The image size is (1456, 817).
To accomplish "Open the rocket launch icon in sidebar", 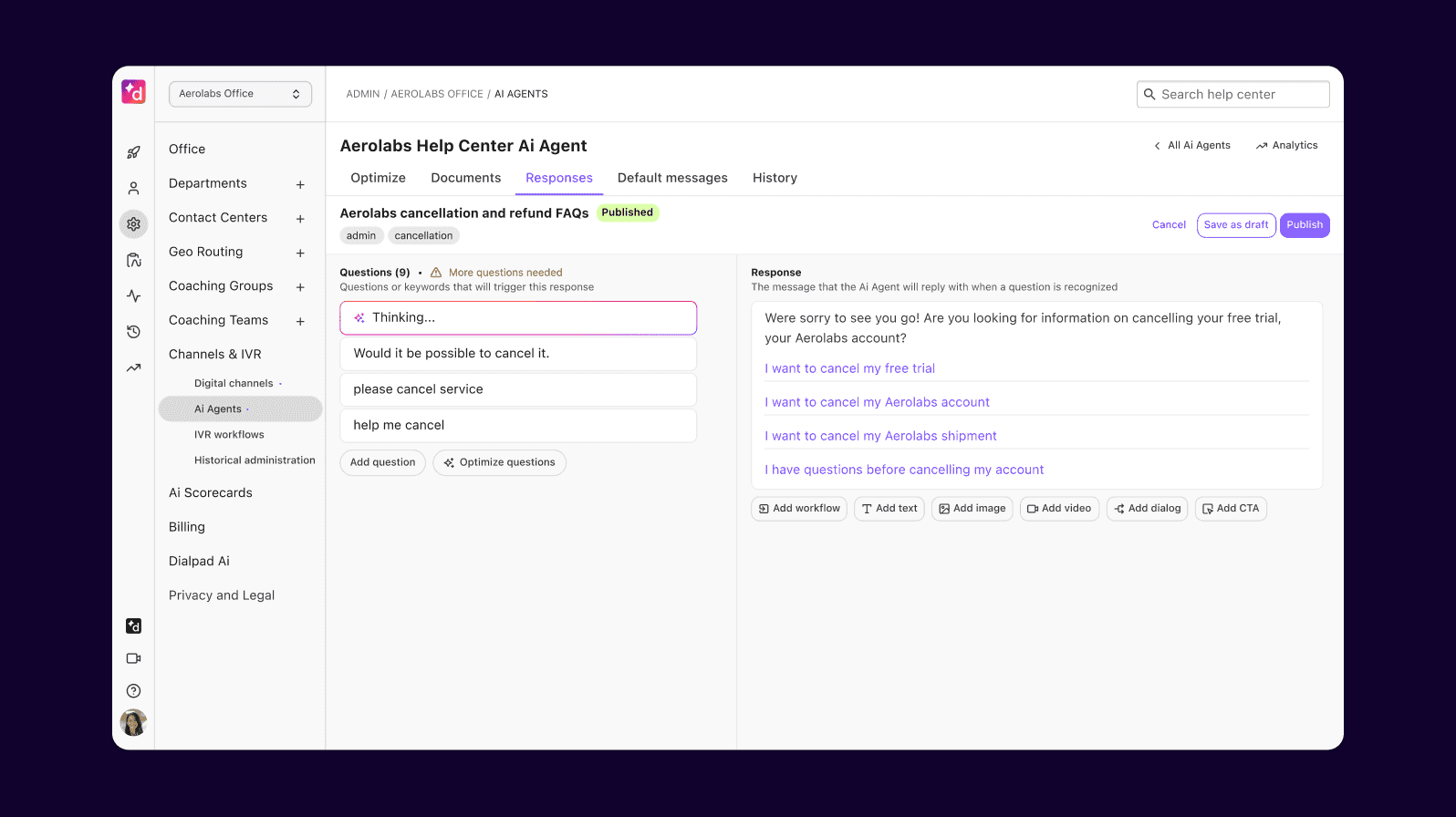I will click(x=133, y=152).
